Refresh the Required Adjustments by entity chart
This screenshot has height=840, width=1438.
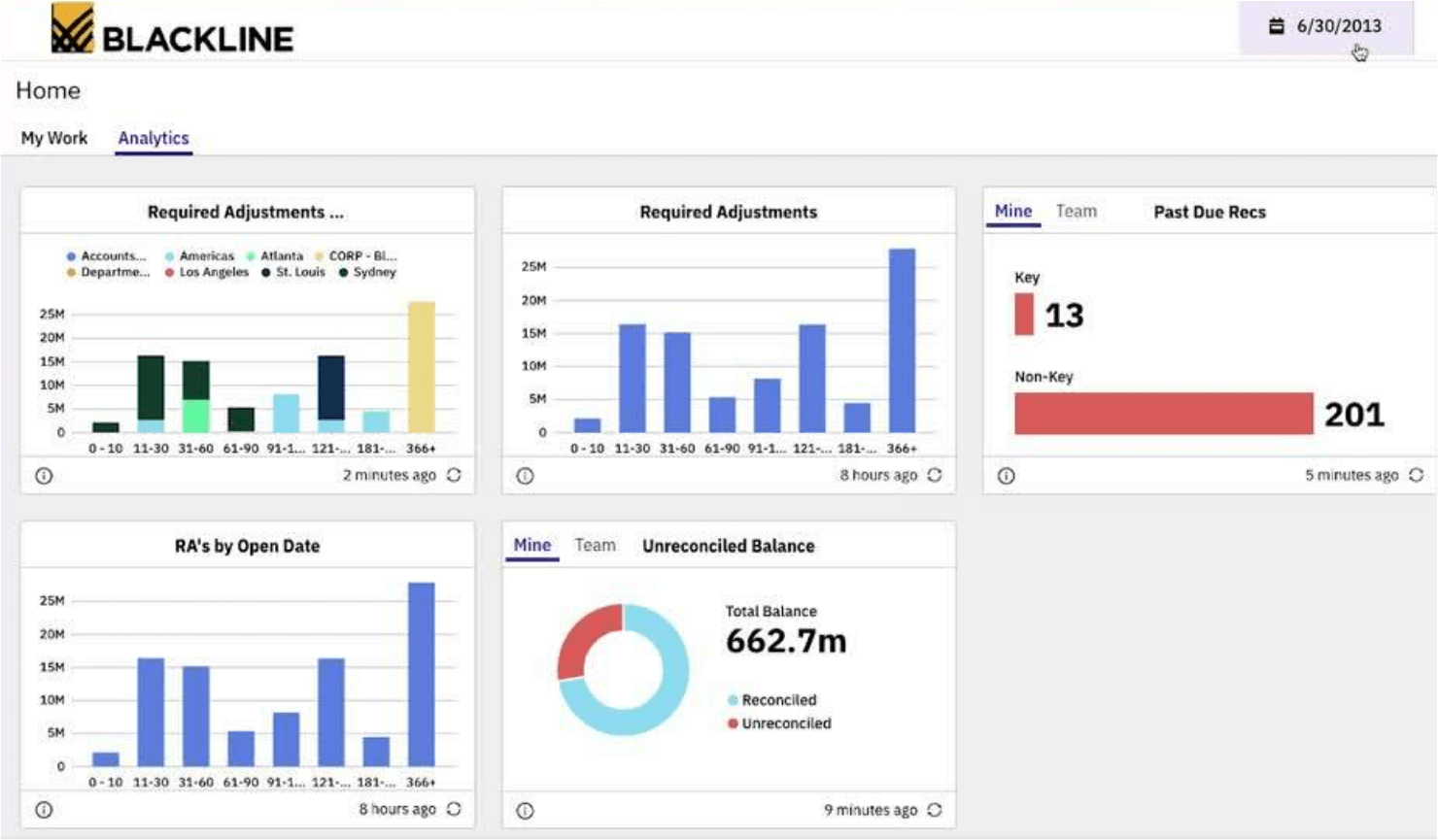point(454,475)
